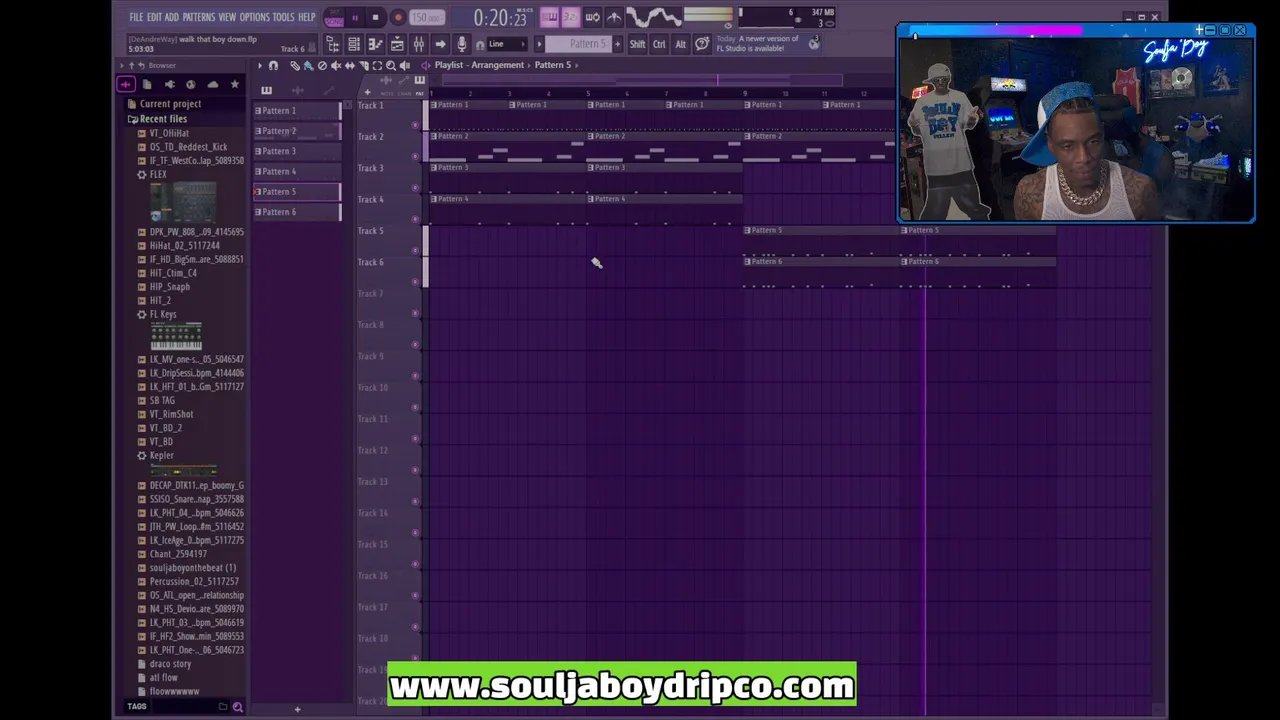Screen dimensions: 1280x720
Task: Toggle the playlist snap magnet
Action: pos(273,65)
